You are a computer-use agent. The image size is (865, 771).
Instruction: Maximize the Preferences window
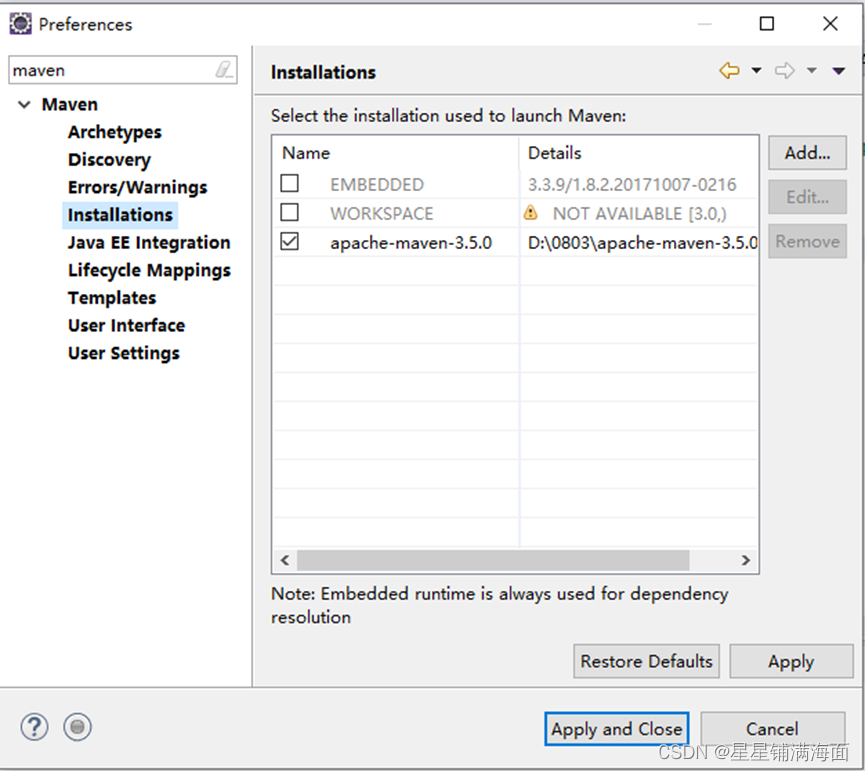767,24
